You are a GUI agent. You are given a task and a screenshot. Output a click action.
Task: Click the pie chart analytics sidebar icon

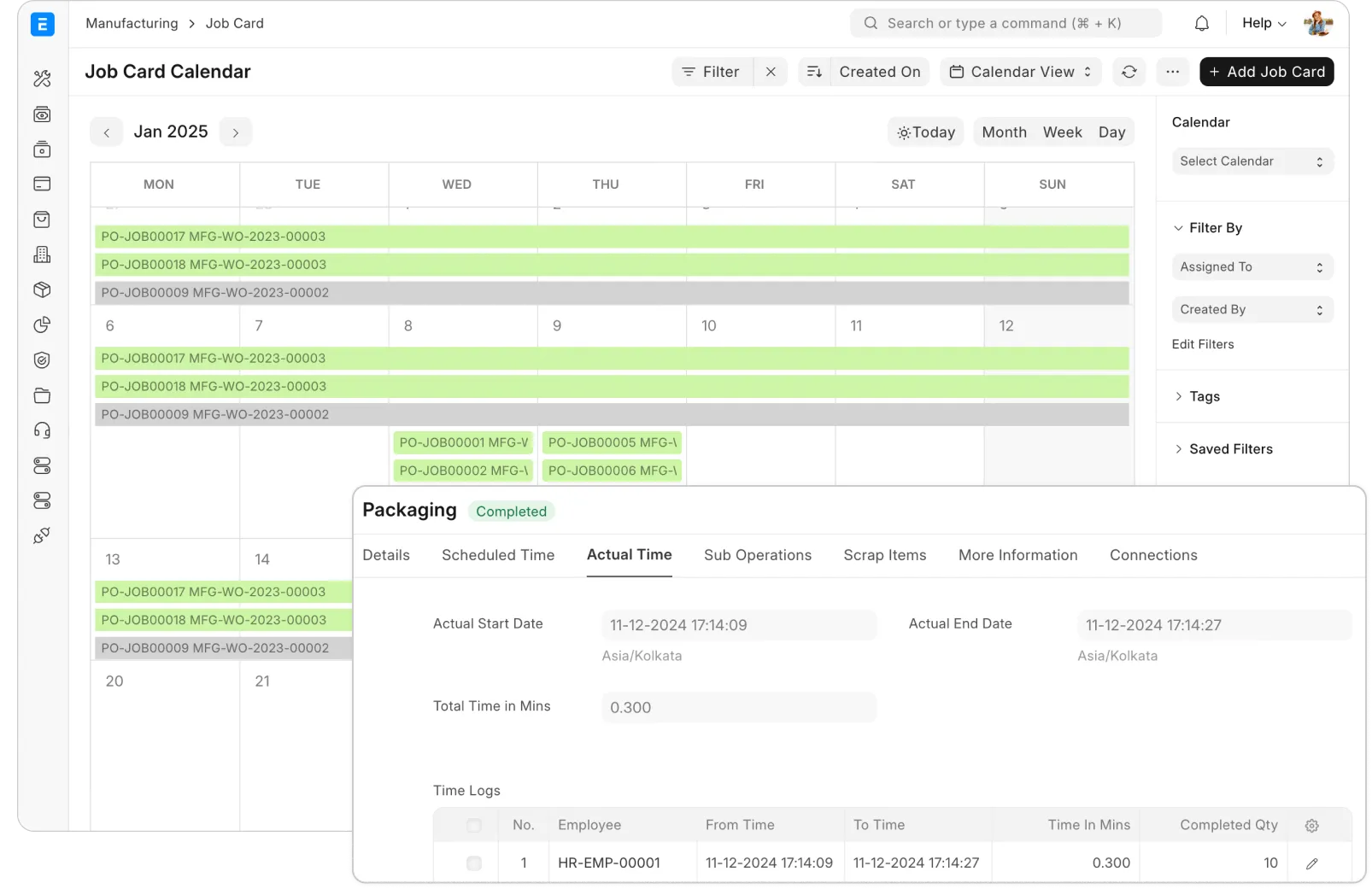click(x=42, y=325)
